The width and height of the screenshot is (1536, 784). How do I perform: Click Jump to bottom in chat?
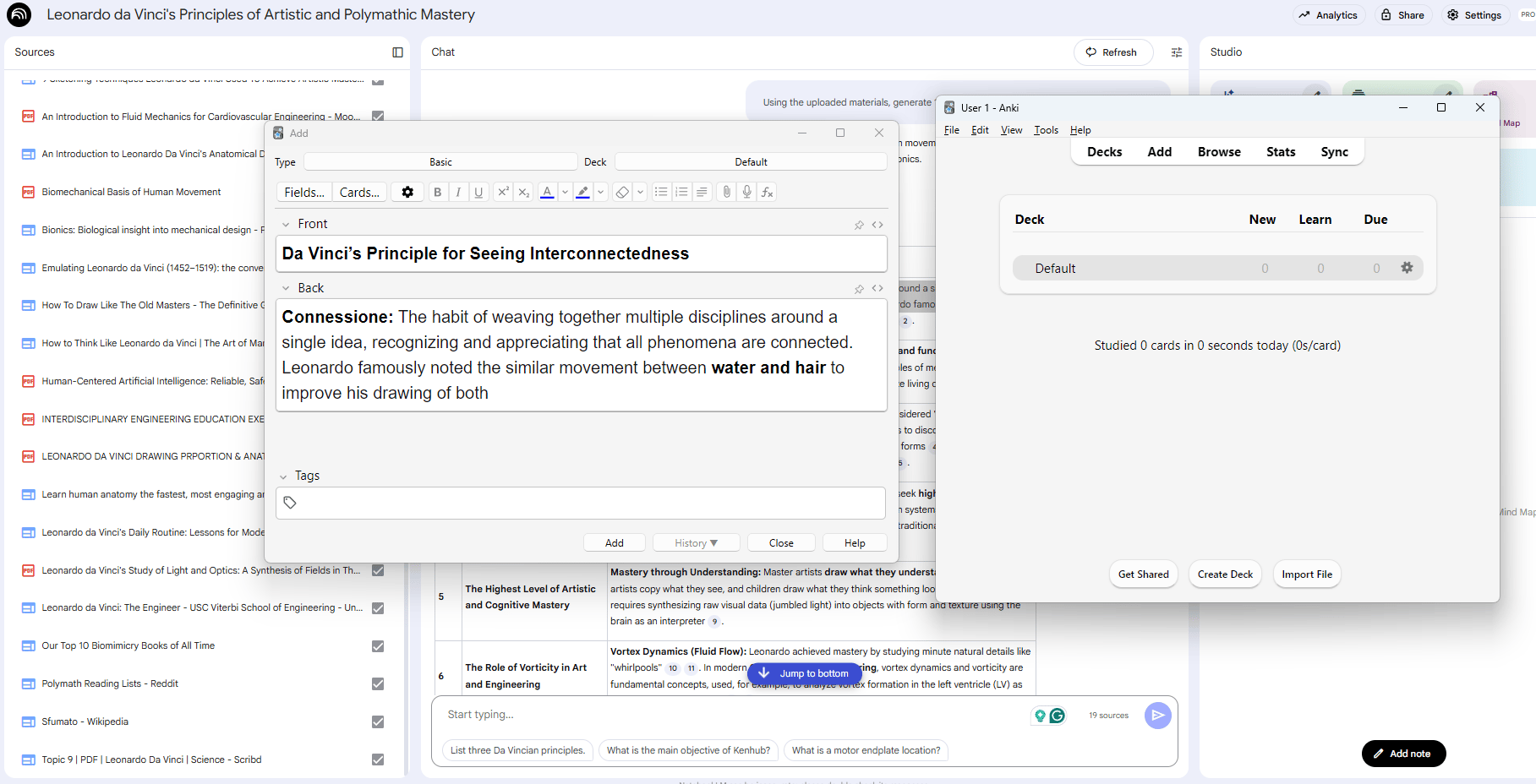coord(804,673)
